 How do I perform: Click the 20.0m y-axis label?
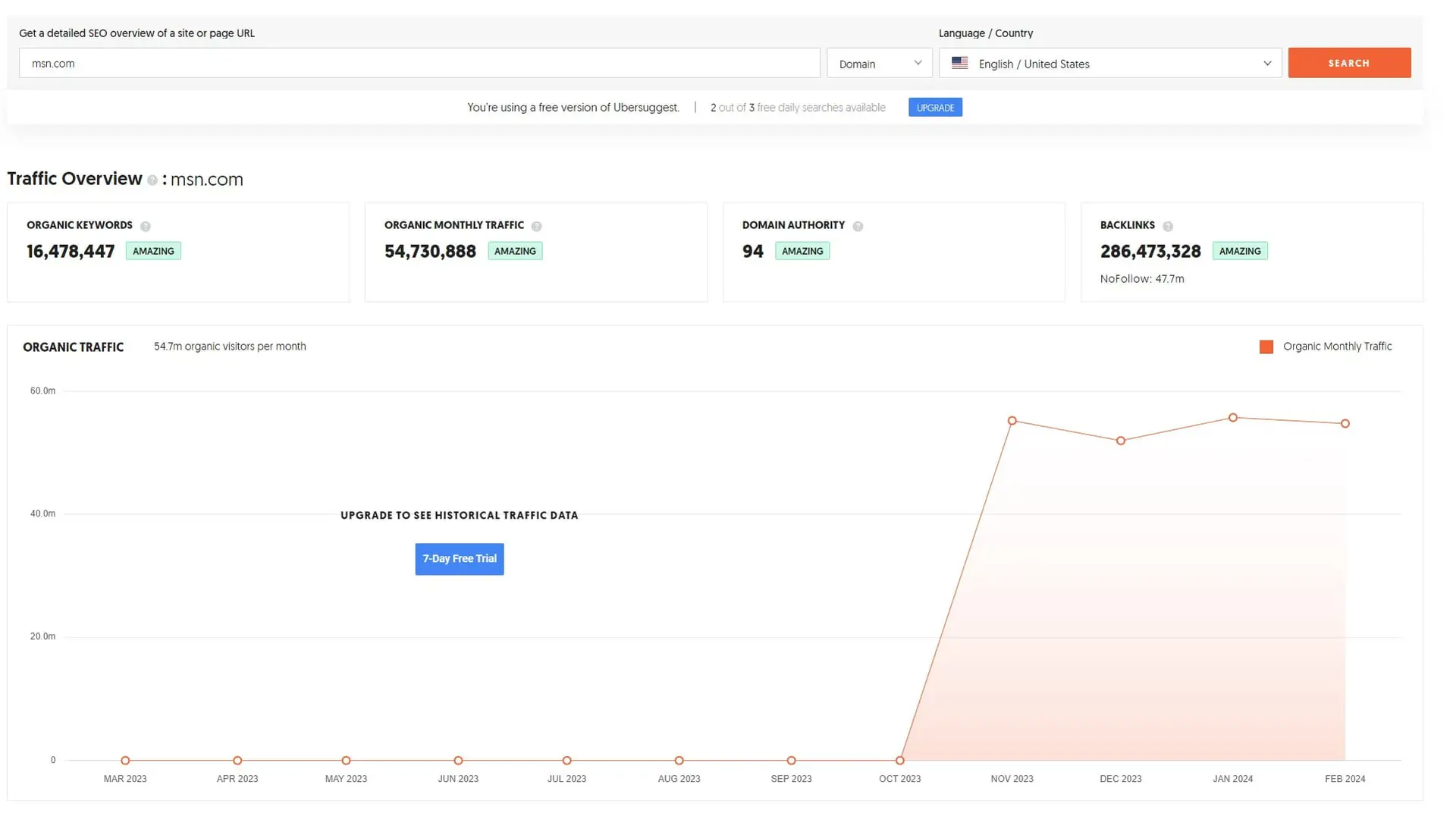coord(42,637)
